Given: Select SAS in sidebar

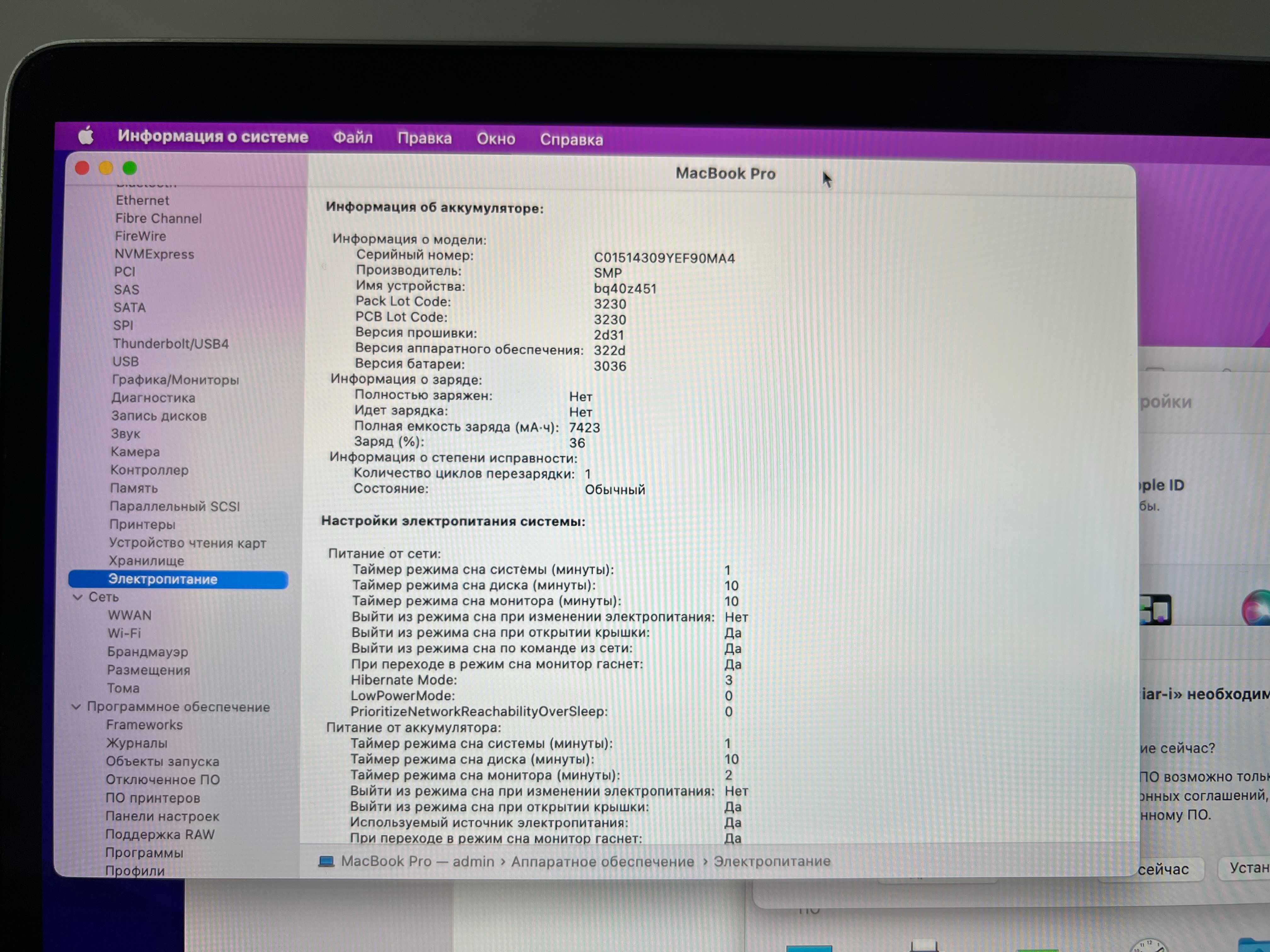Looking at the screenshot, I should point(126,290).
